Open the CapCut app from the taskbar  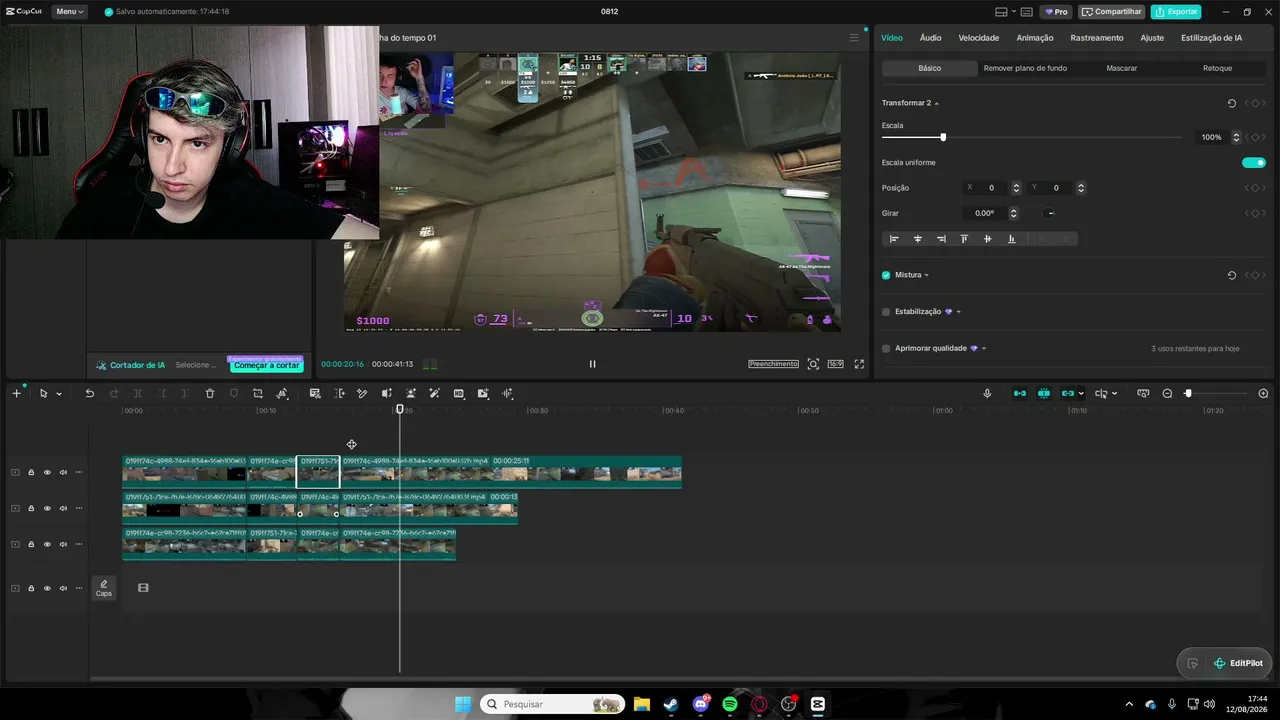817,704
